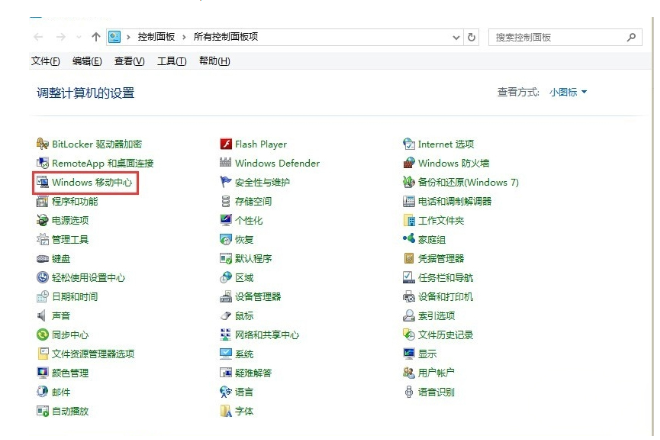
Task: Open 疑难解答 troubleshooting link
Action: (253, 373)
